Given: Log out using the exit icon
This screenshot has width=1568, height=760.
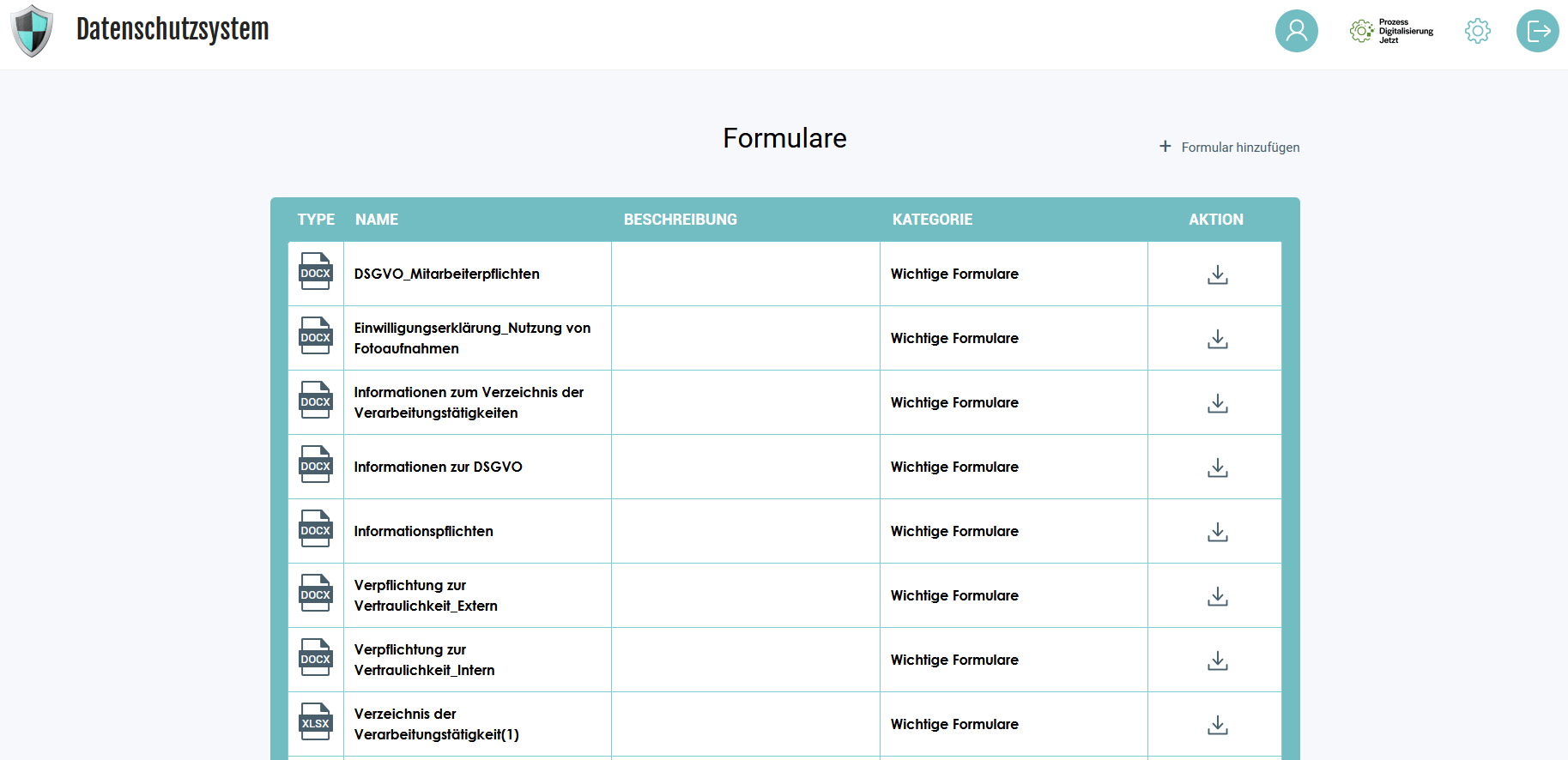Looking at the screenshot, I should (1537, 31).
